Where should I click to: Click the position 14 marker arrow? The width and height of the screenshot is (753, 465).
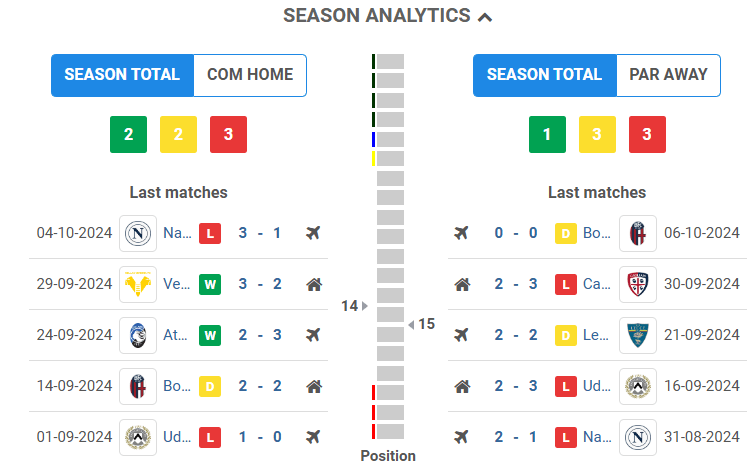(364, 306)
